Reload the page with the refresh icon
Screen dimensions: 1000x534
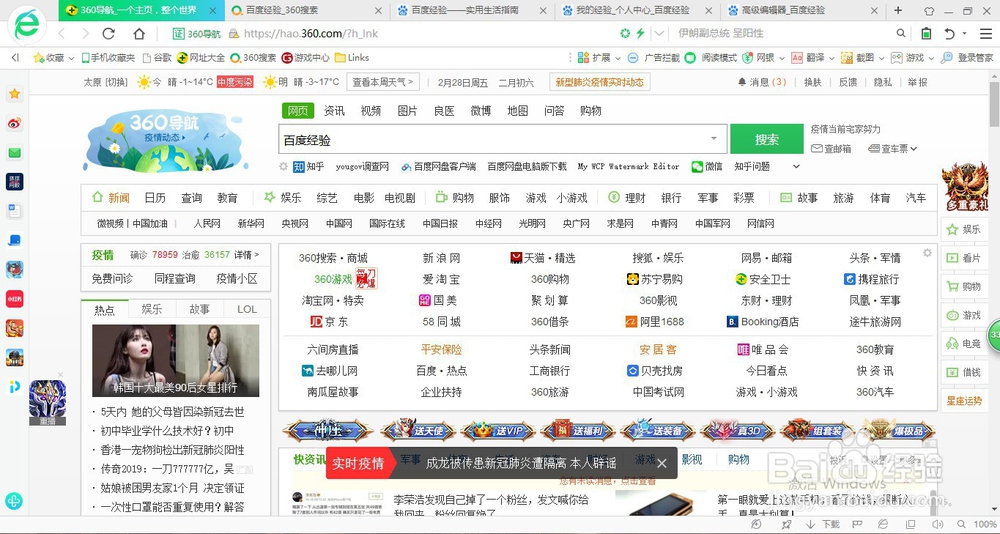108,34
